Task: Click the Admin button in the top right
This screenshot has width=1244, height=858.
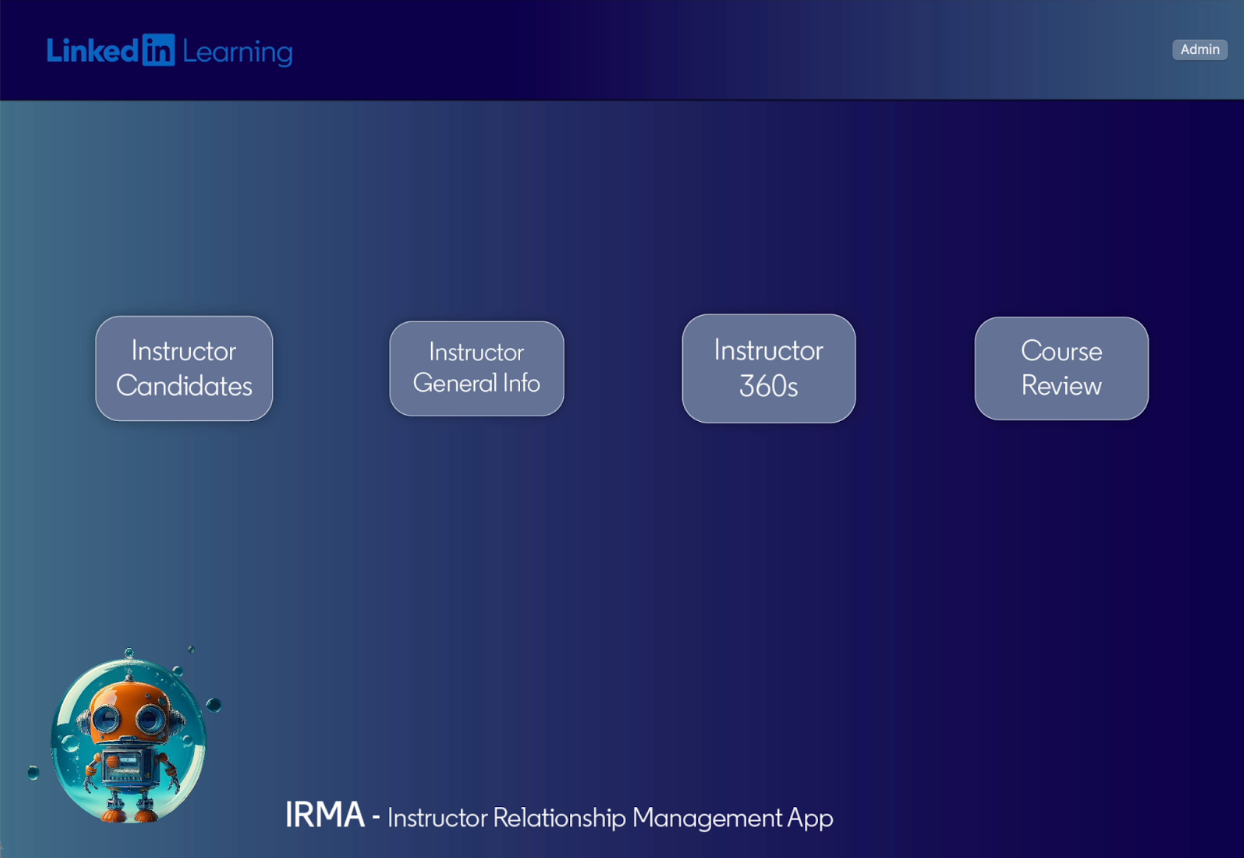Action: click(1199, 49)
